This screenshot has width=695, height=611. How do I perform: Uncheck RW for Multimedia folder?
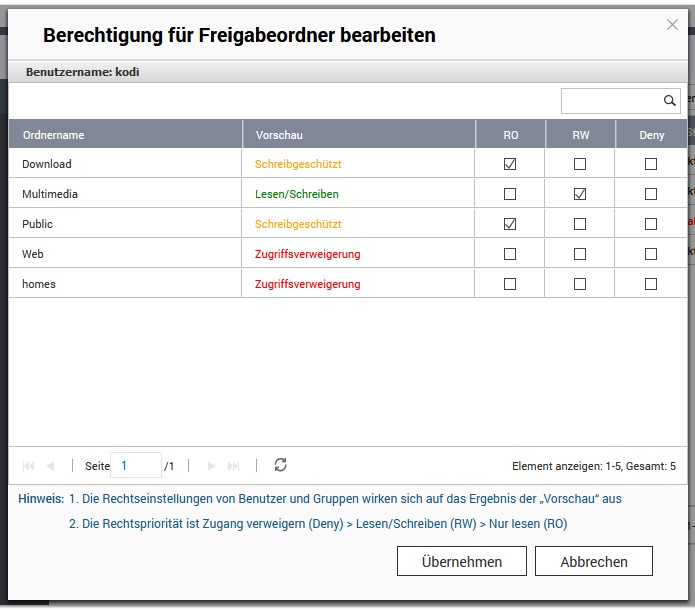580,194
